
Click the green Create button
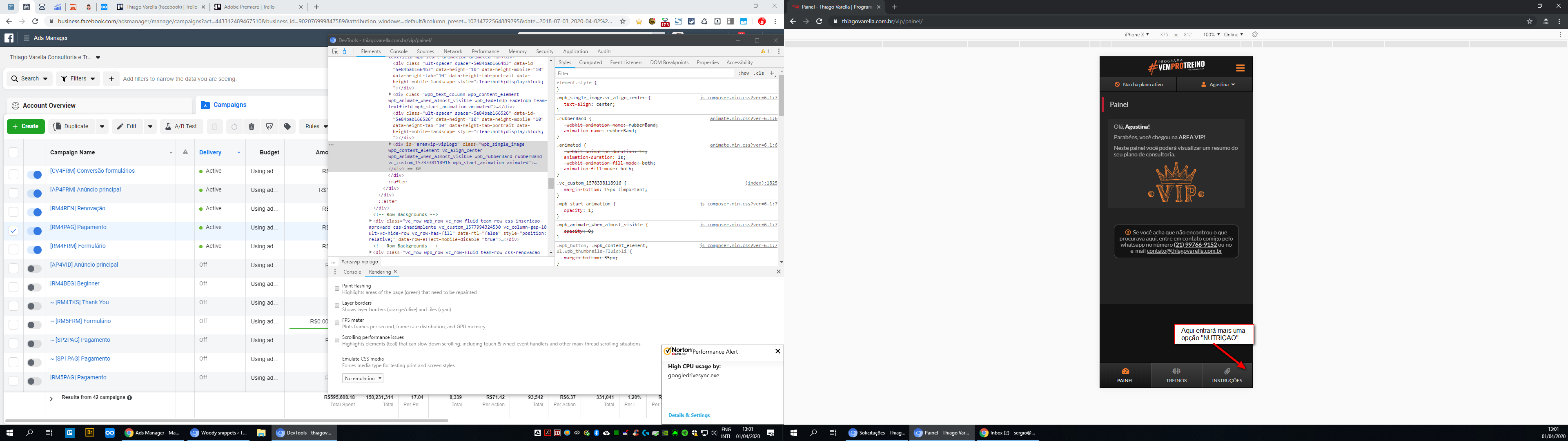tap(26, 127)
